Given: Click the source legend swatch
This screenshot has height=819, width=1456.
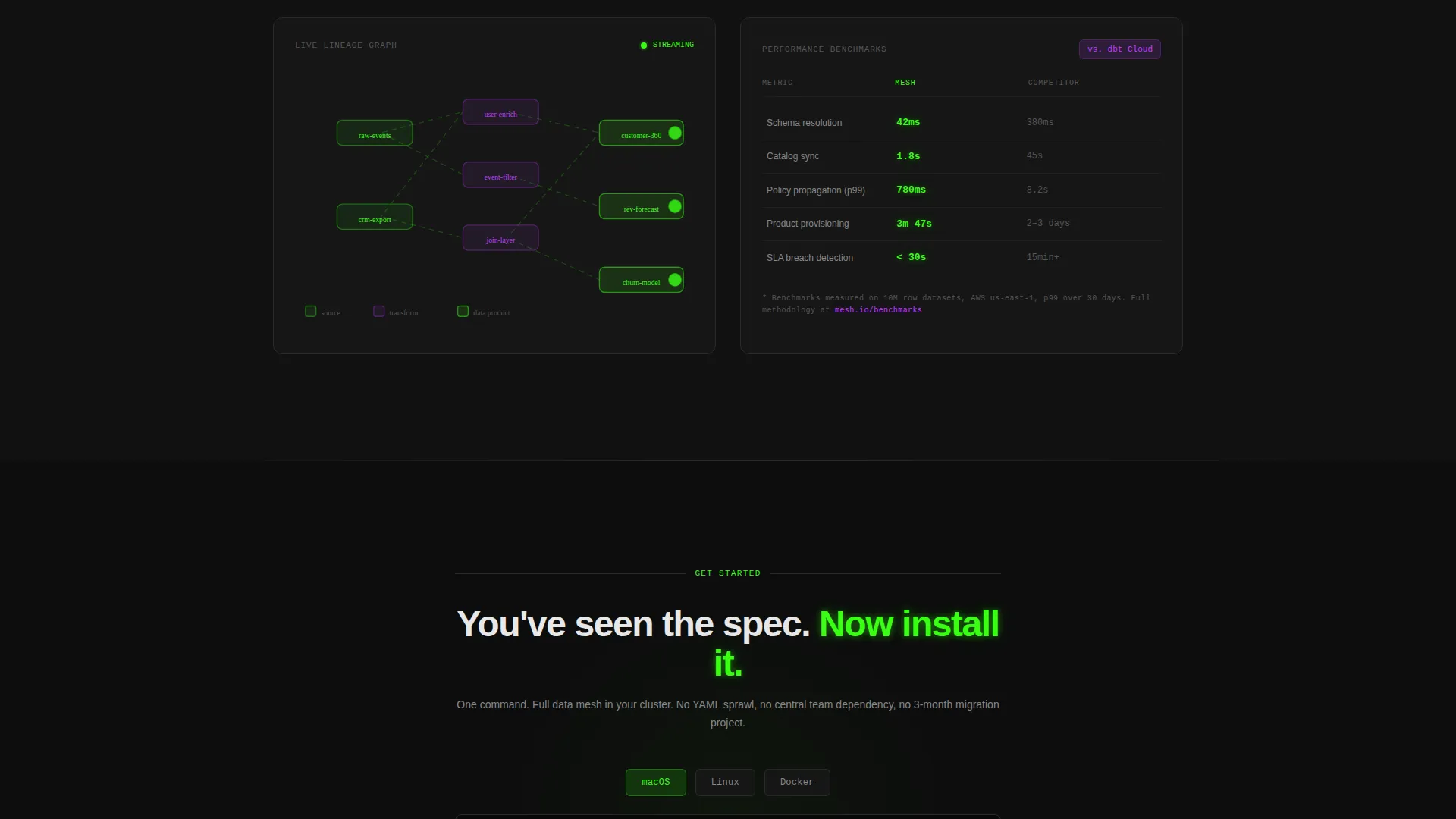Looking at the screenshot, I should (310, 311).
